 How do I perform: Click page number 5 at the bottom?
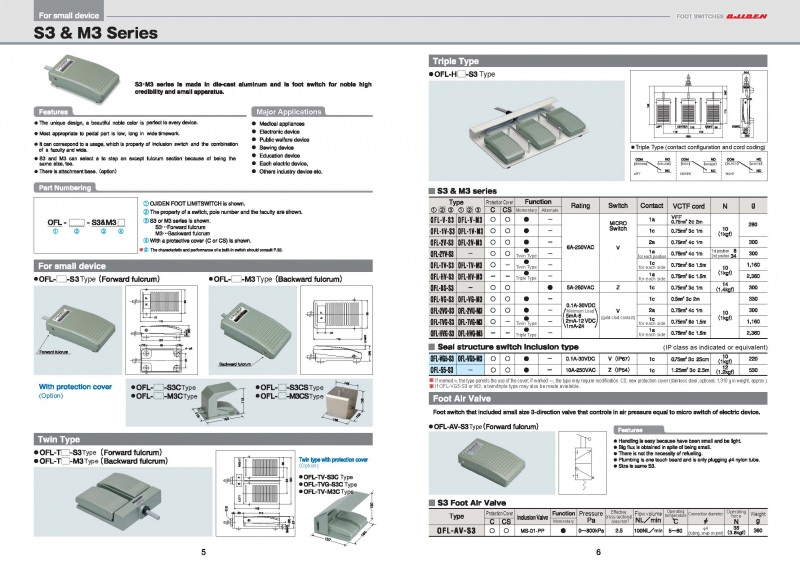204,552
